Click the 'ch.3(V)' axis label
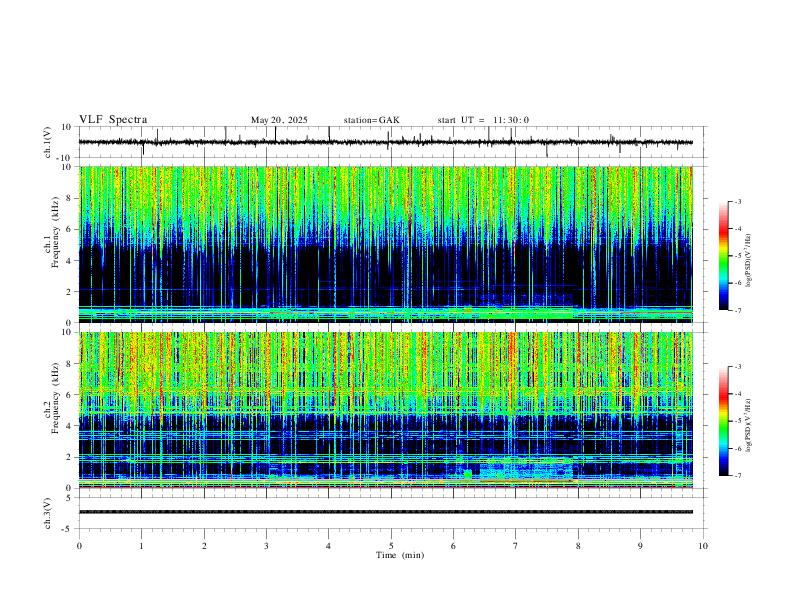 48,513
